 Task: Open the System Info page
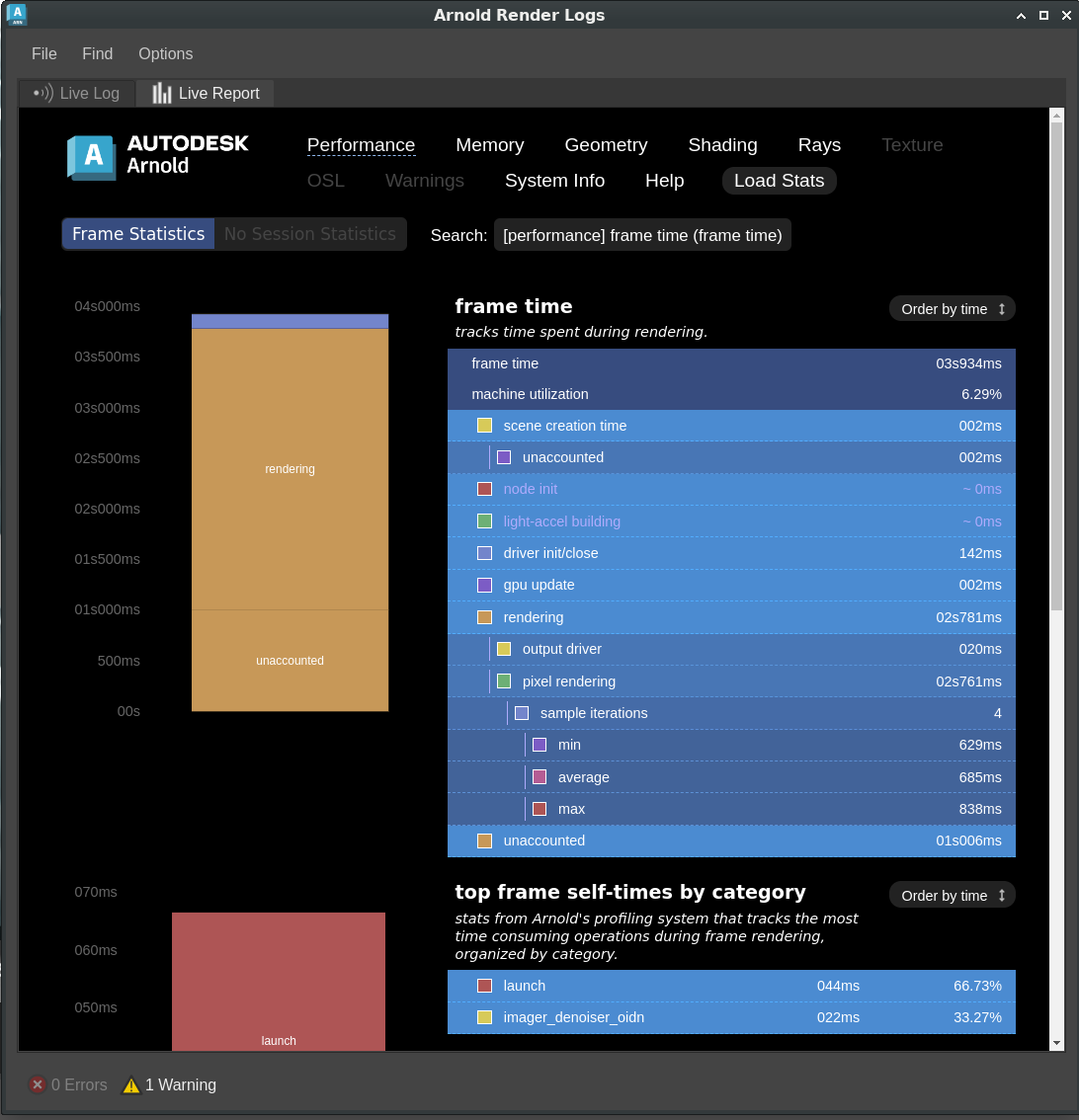554,181
